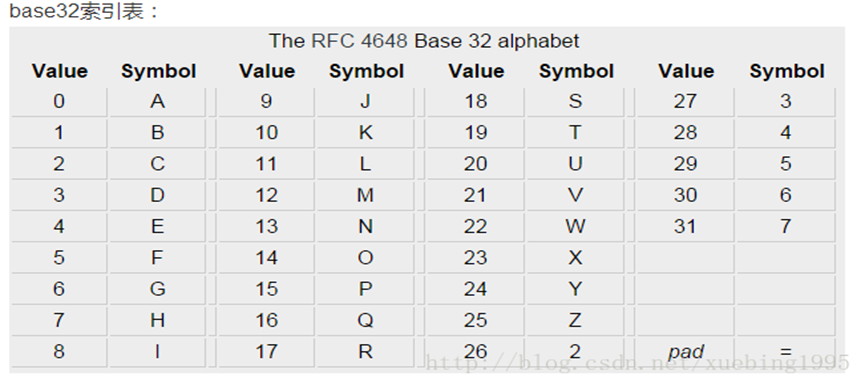This screenshot has width=865, height=386.
Task: Click the first 'Value' column header
Action: click(x=60, y=71)
